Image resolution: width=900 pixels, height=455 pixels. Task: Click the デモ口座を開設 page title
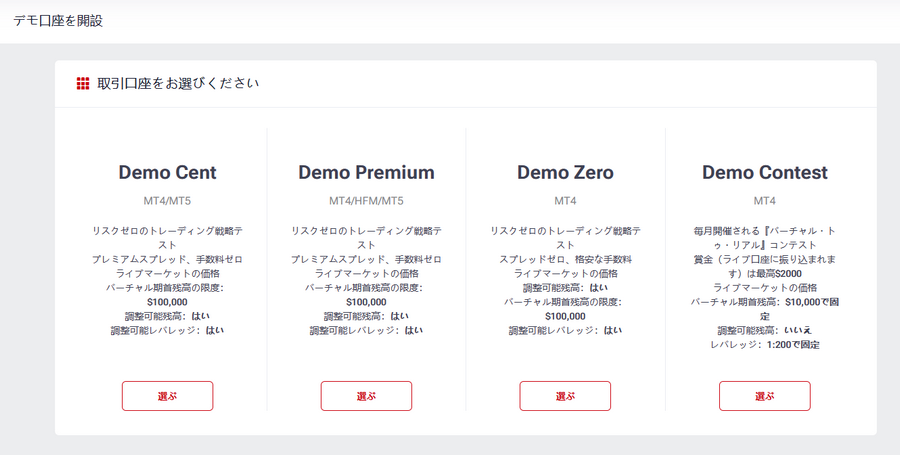point(58,21)
